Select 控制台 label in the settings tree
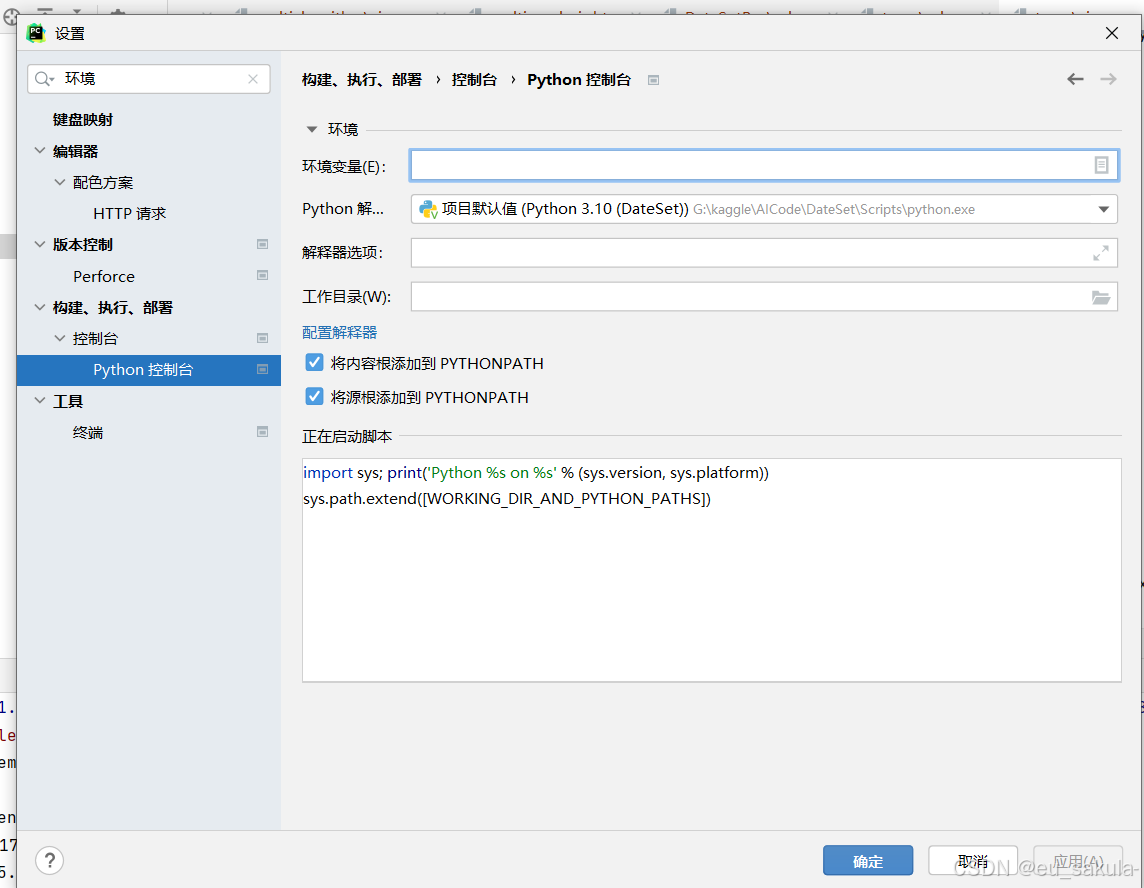Image resolution: width=1144 pixels, height=888 pixels. (x=95, y=339)
